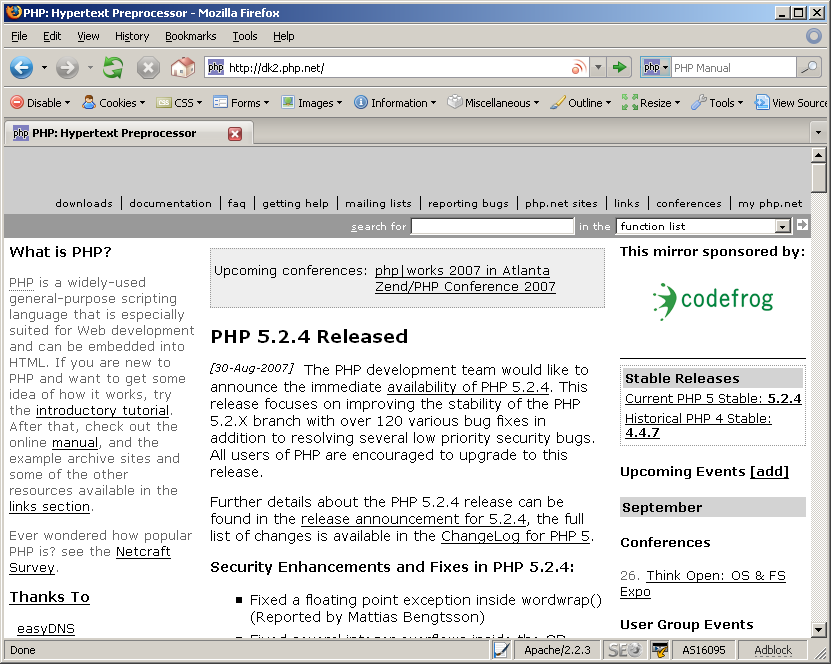Click the getting help navigation link
The width and height of the screenshot is (831, 664).
(x=295, y=203)
